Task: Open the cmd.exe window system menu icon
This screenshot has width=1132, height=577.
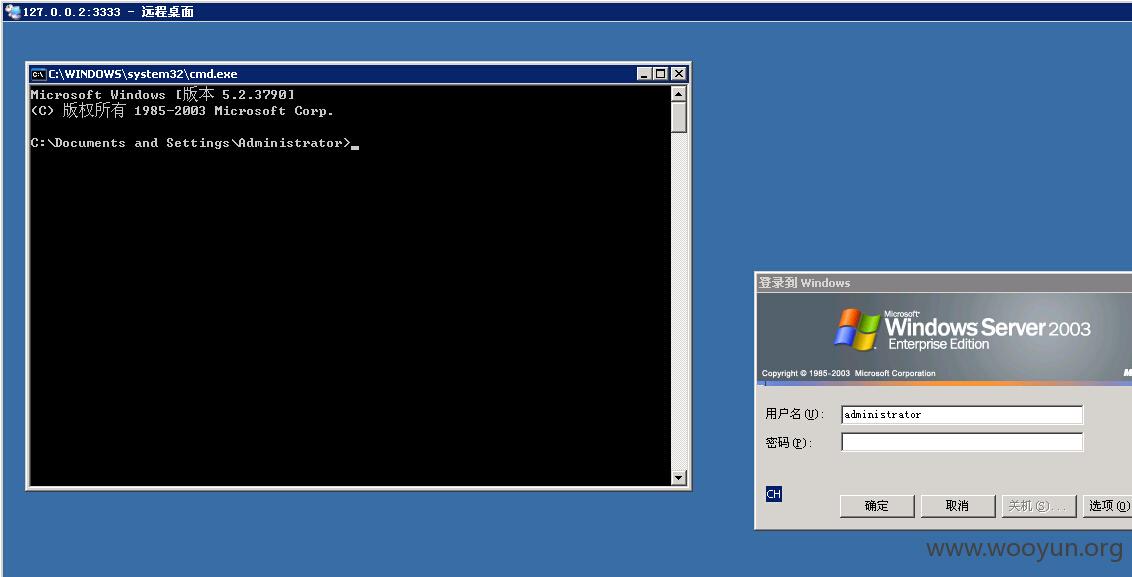Action: tap(38, 74)
